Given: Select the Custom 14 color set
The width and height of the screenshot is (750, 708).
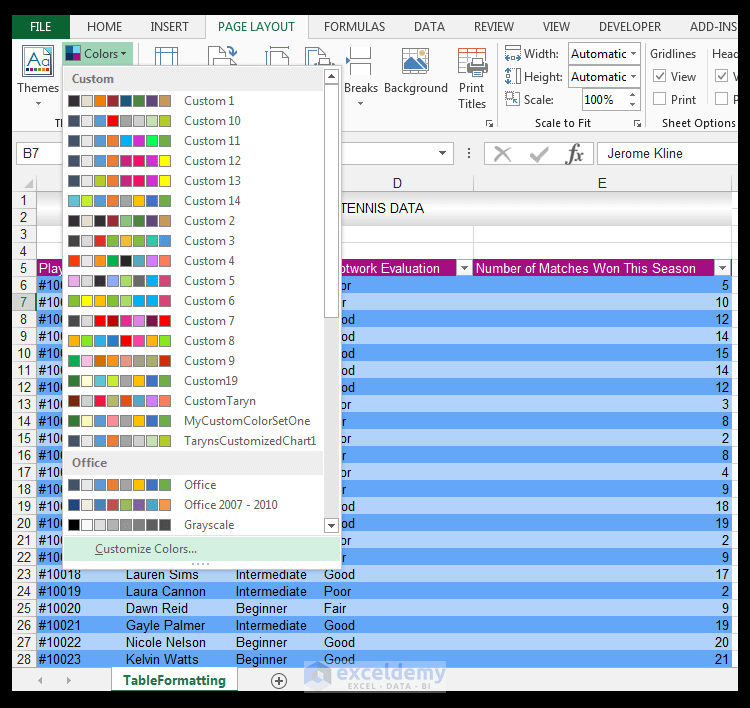Looking at the screenshot, I should (x=195, y=201).
